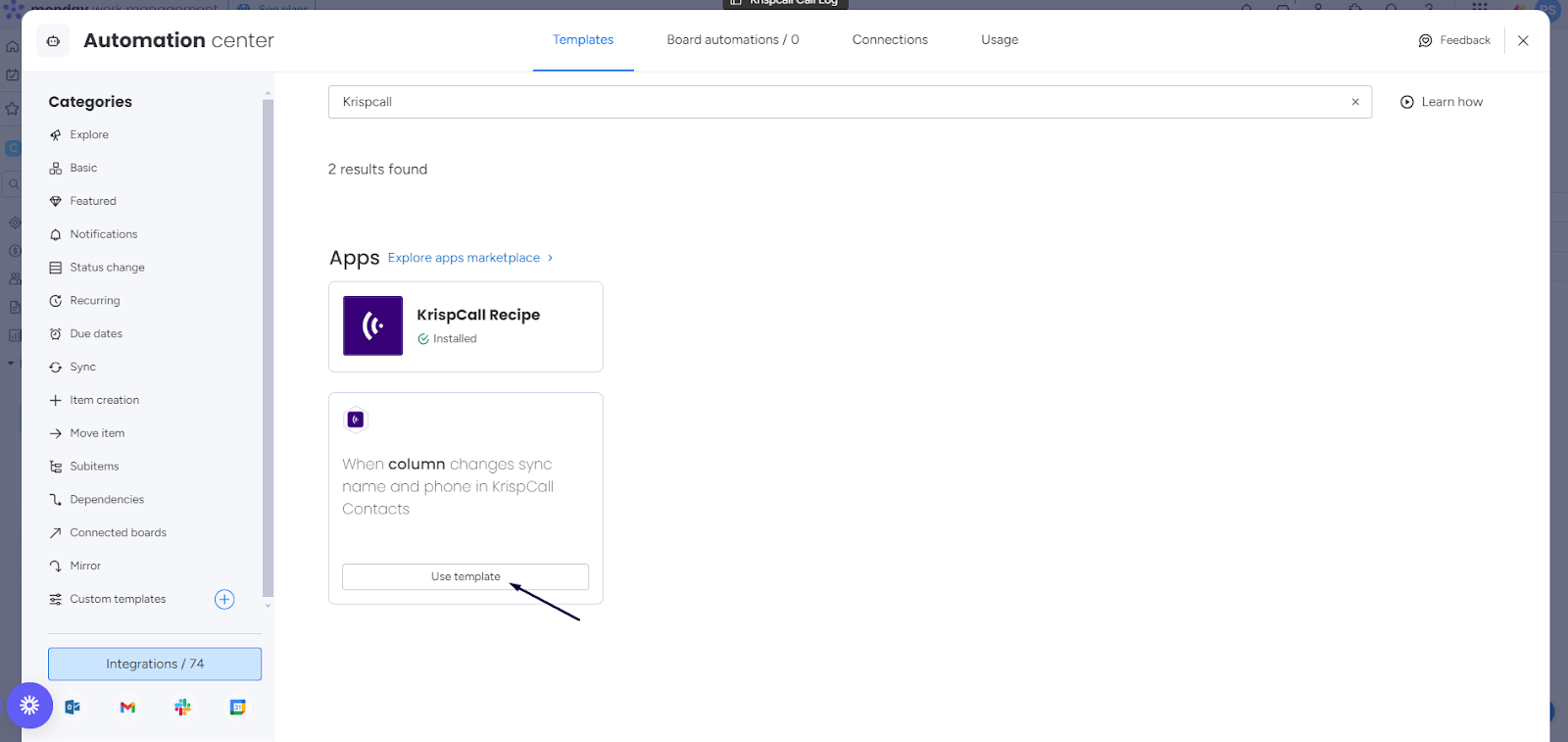
Task: Select the Dependencies category
Action: (x=97, y=500)
